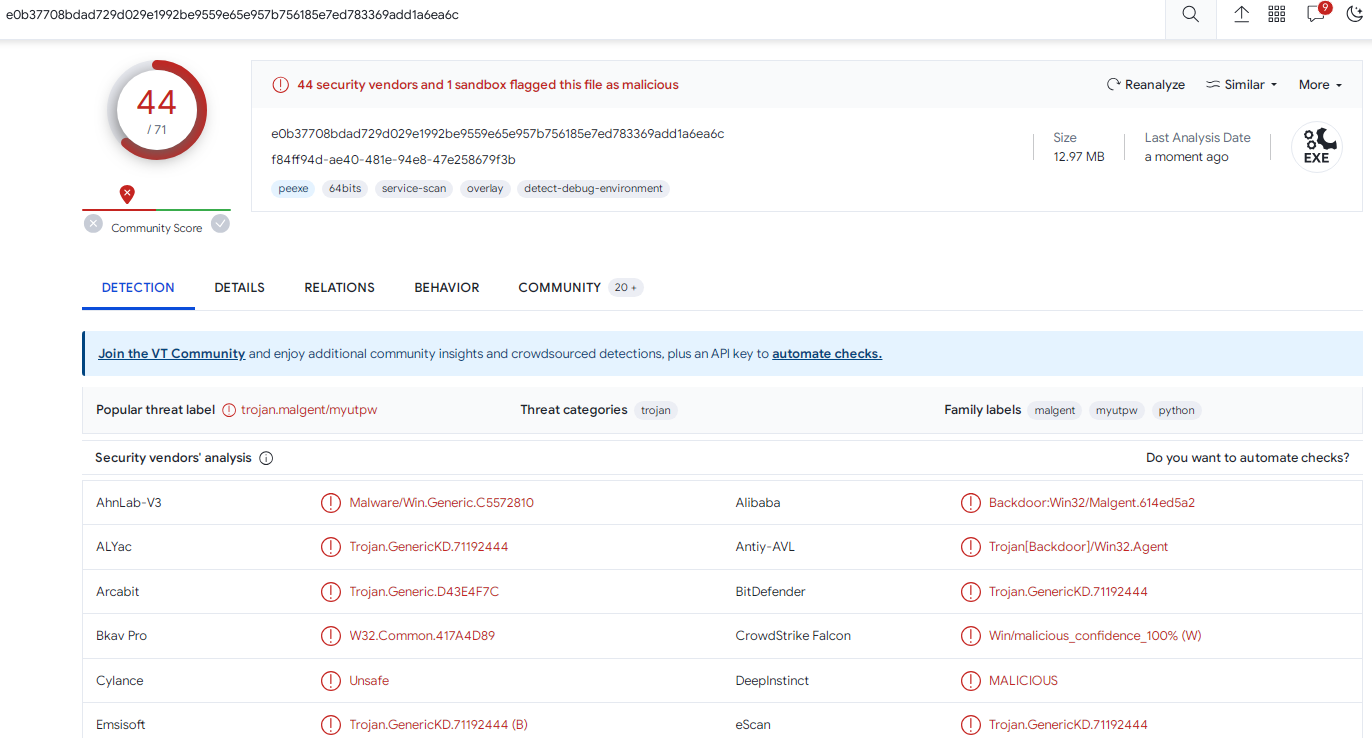Click the alert icon in the CrowdStrike Falcon row
This screenshot has height=738, width=1372.
(x=970, y=636)
